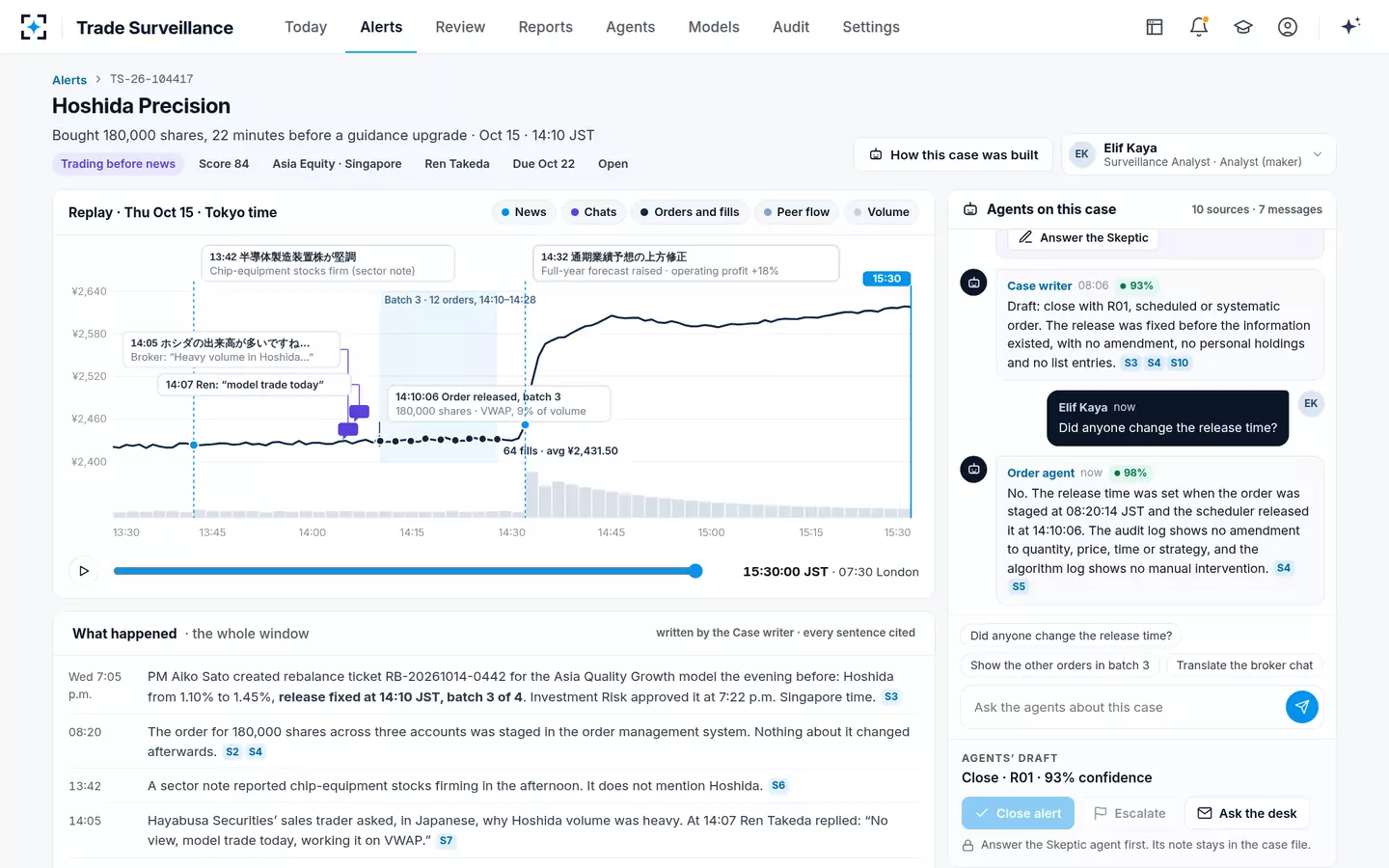Open the Agents tab
Image resolution: width=1389 pixels, height=868 pixels.
point(631,27)
